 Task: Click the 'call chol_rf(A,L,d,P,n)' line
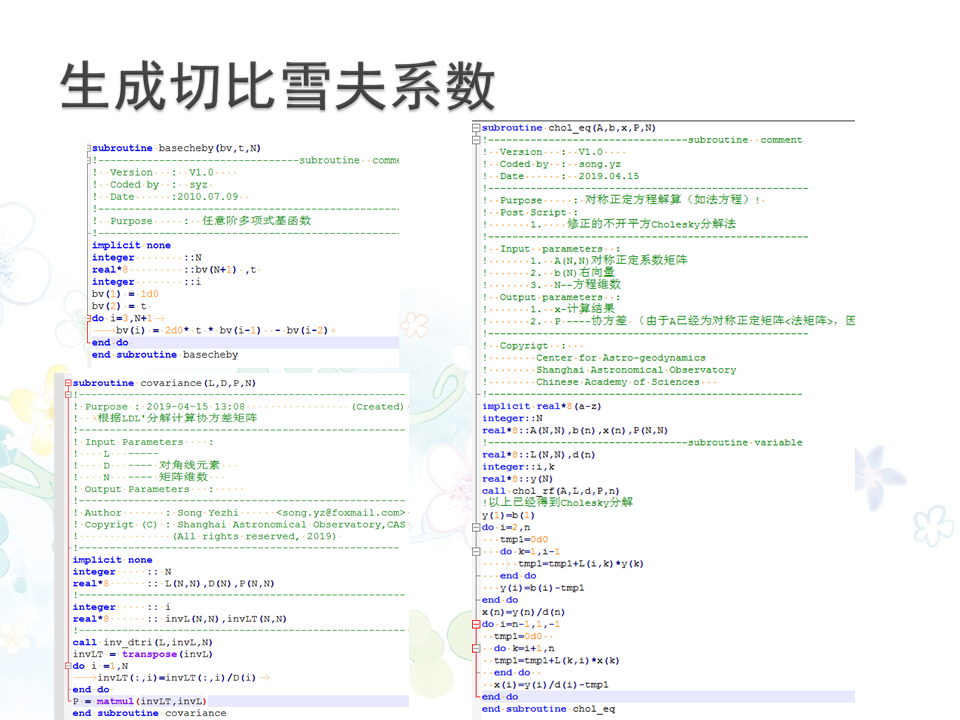pos(551,491)
